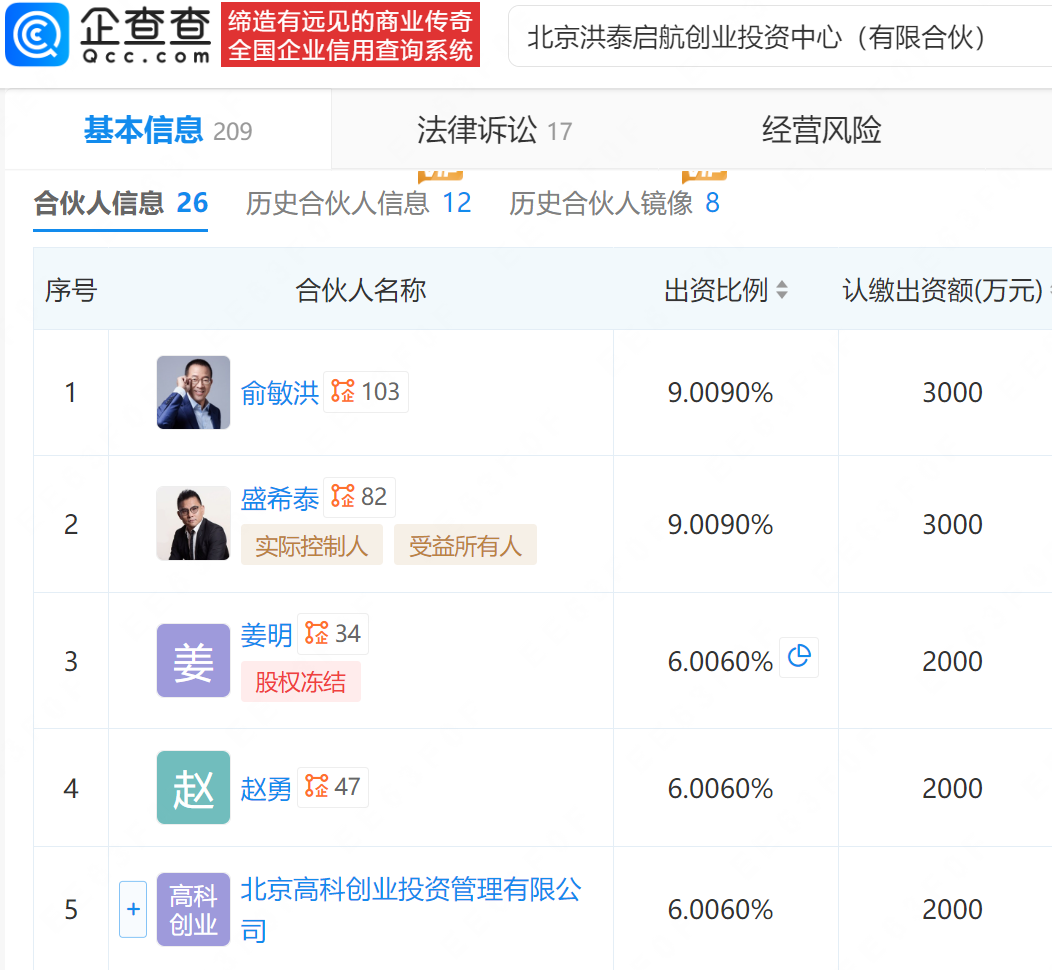Open the 历史合伙人信息 sub-tab
Screen dimensions: 1052x970
pyautogui.click(x=358, y=203)
